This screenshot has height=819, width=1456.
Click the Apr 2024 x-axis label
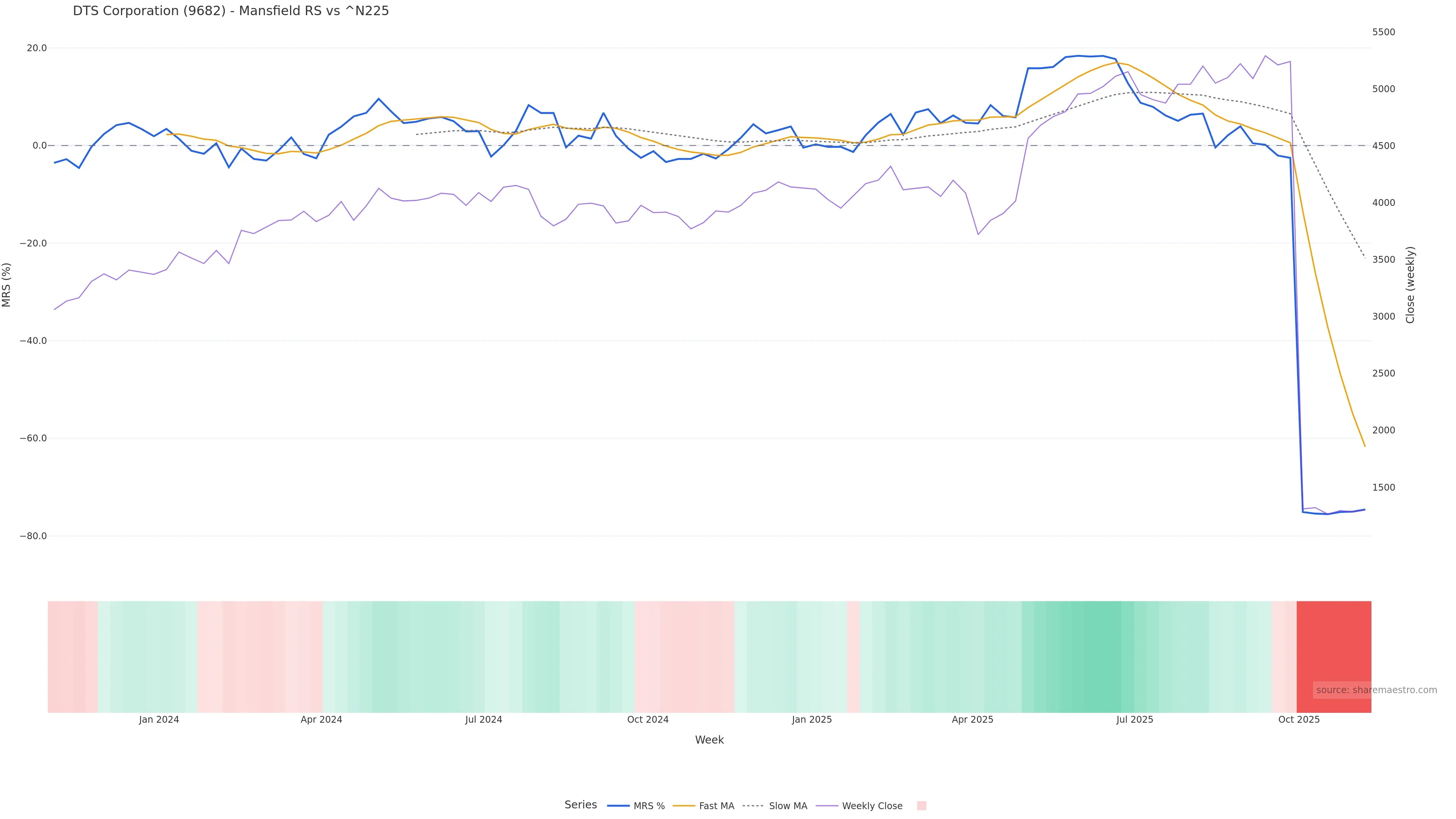pos(321,720)
